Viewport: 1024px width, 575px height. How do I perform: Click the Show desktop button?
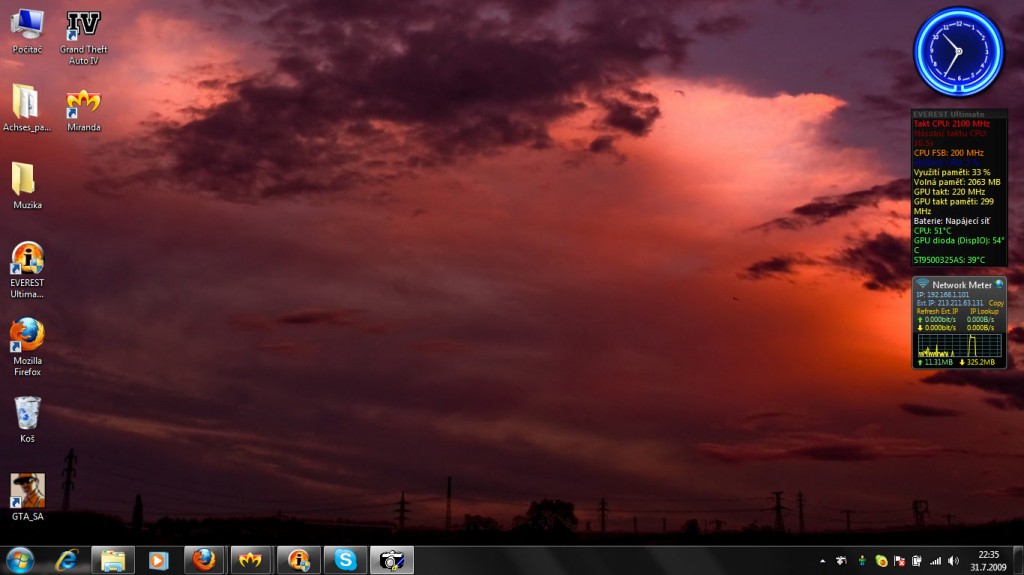pyautogui.click(x=1018, y=561)
